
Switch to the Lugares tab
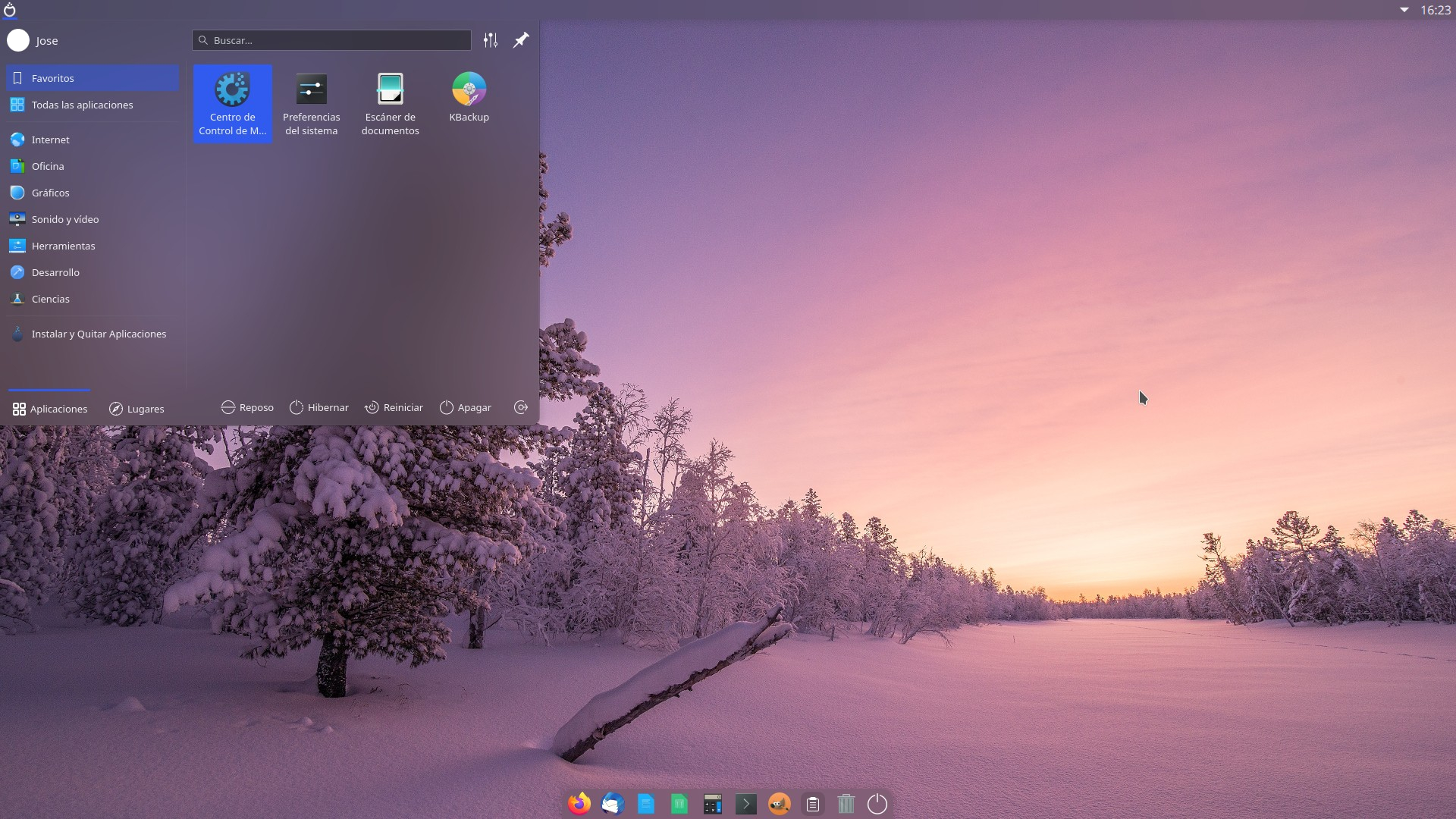tap(136, 409)
